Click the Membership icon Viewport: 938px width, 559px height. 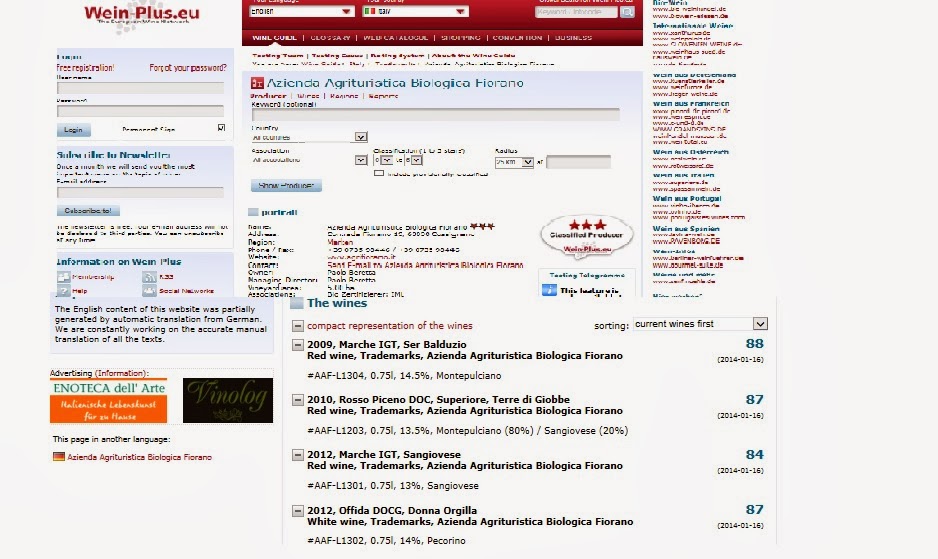point(63,277)
